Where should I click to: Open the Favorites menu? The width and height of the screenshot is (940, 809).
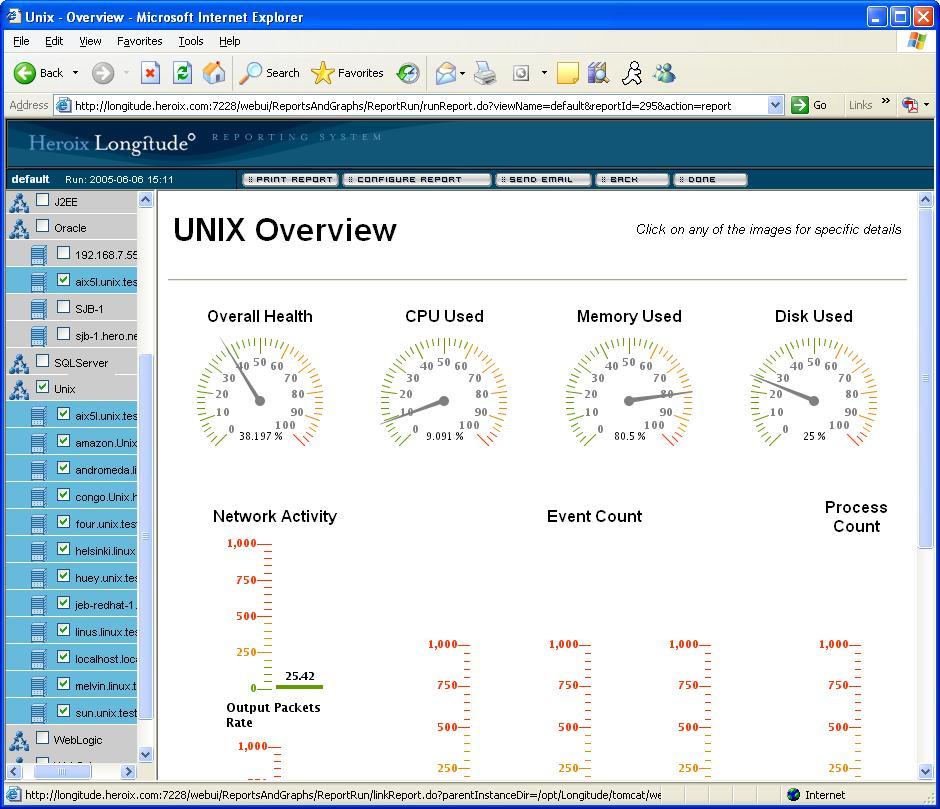[139, 41]
